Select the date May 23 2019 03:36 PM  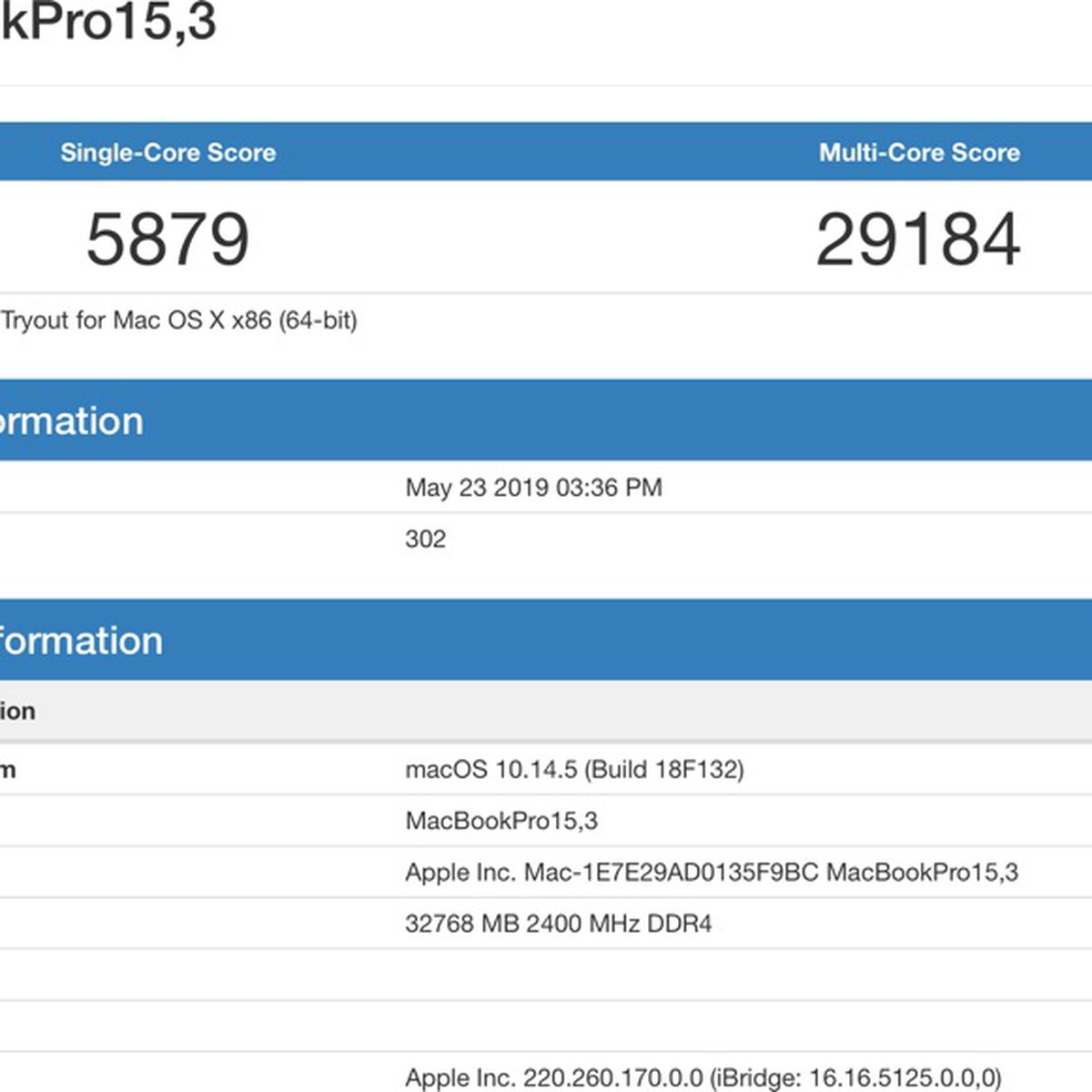533,488
